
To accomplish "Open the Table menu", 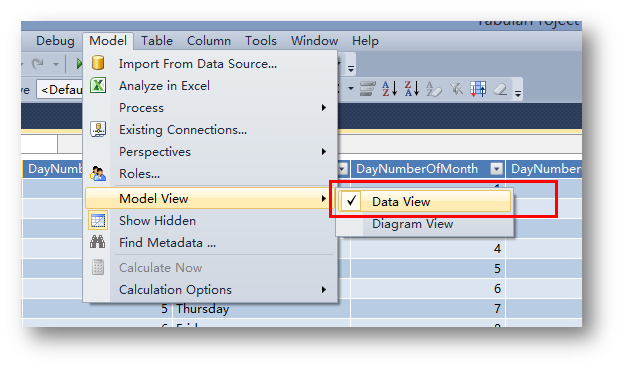I will [157, 41].
